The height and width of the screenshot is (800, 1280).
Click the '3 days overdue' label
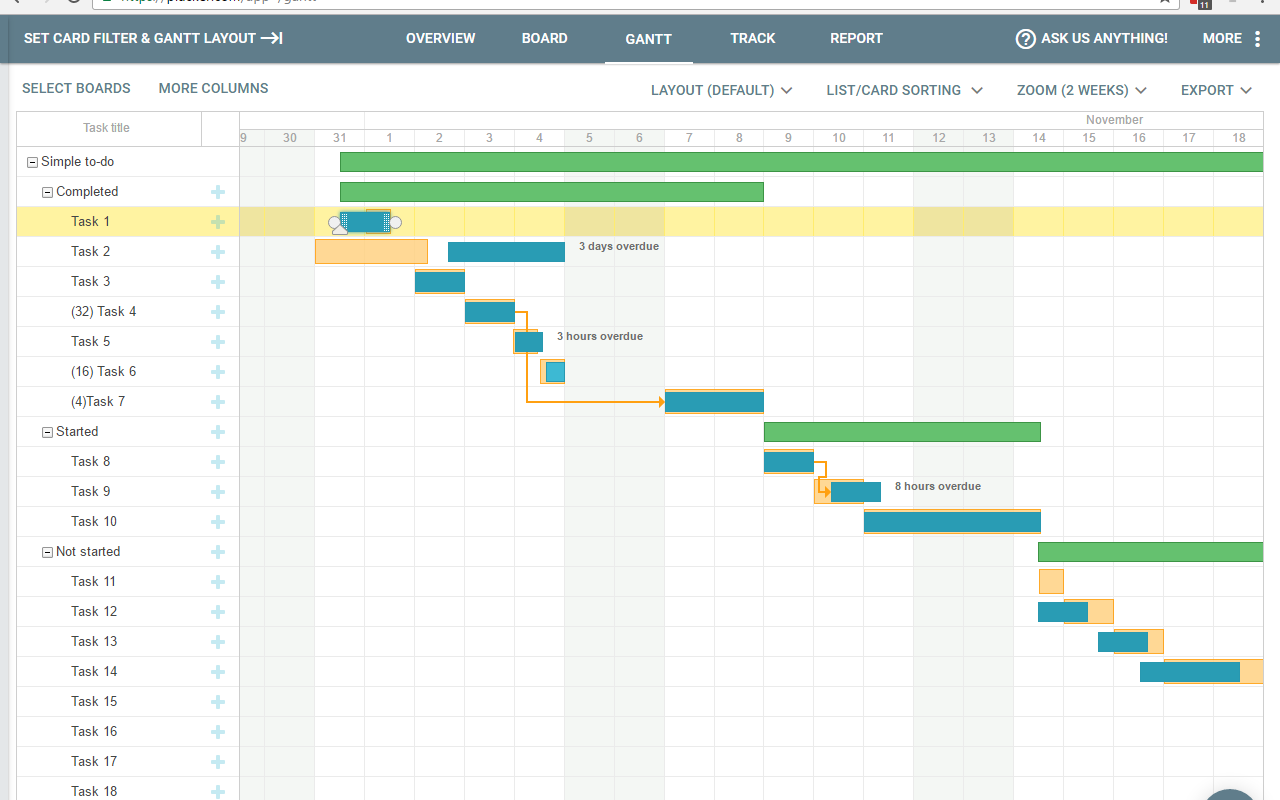(x=619, y=246)
